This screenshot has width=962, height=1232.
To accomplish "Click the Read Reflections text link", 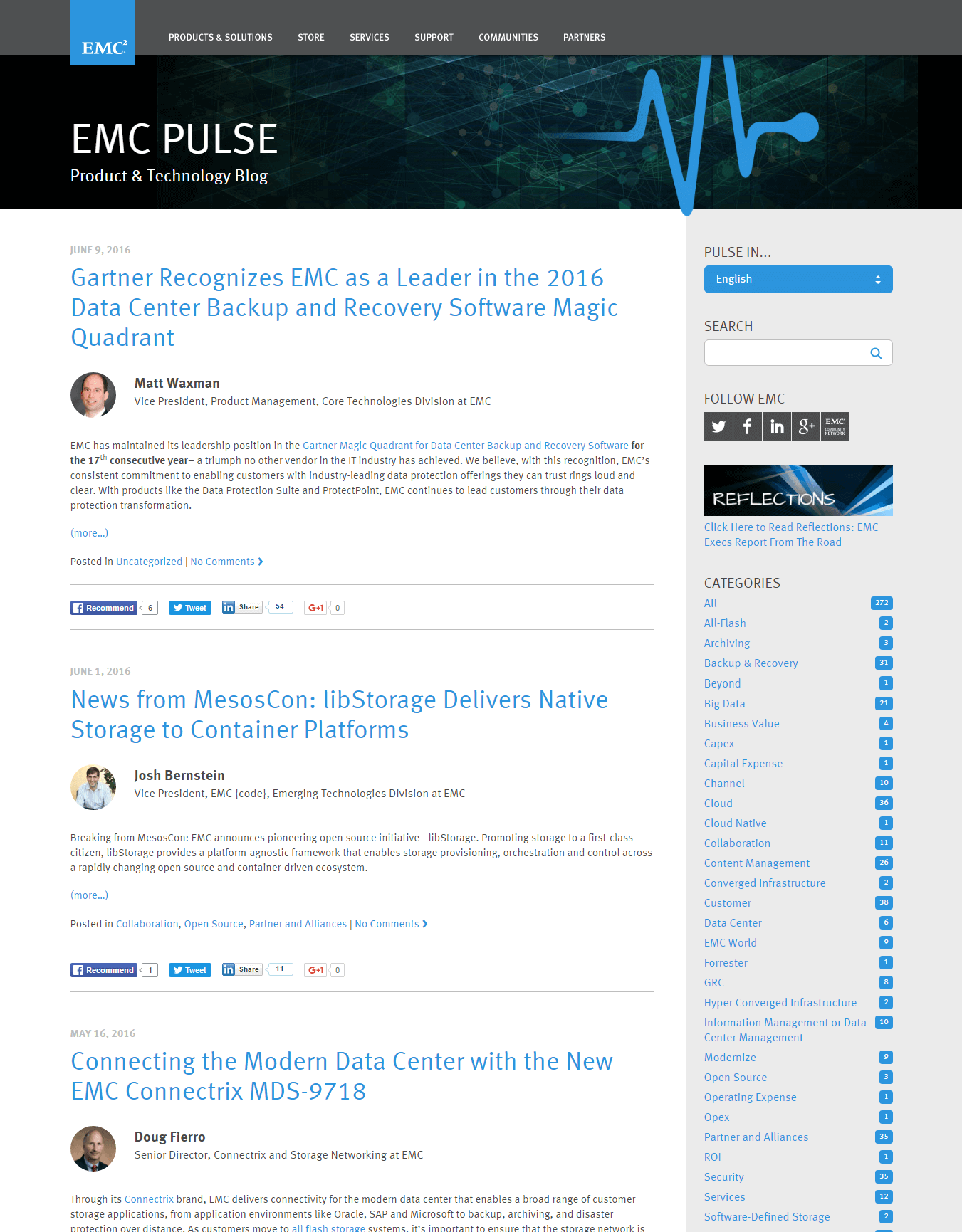I will click(791, 535).
